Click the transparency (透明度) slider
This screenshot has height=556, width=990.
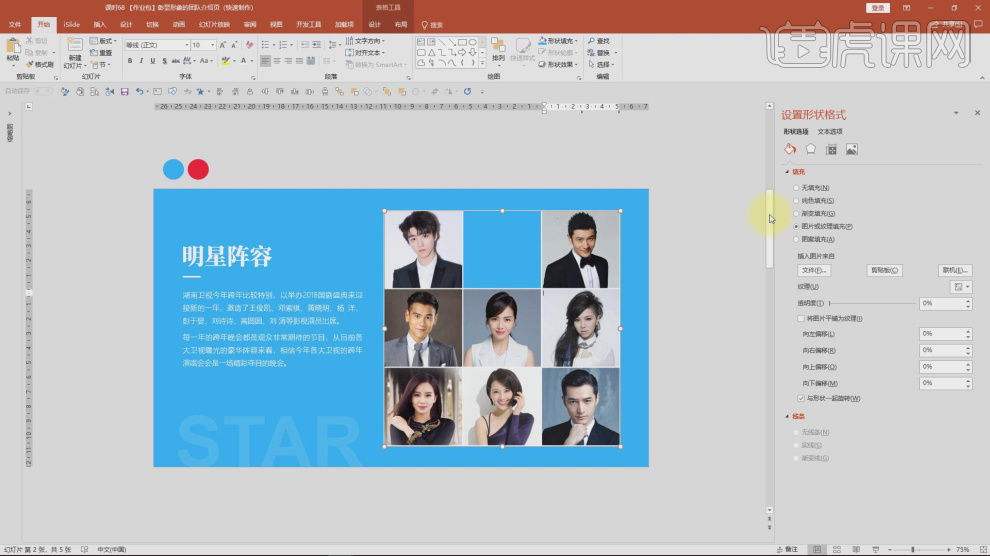(872, 303)
